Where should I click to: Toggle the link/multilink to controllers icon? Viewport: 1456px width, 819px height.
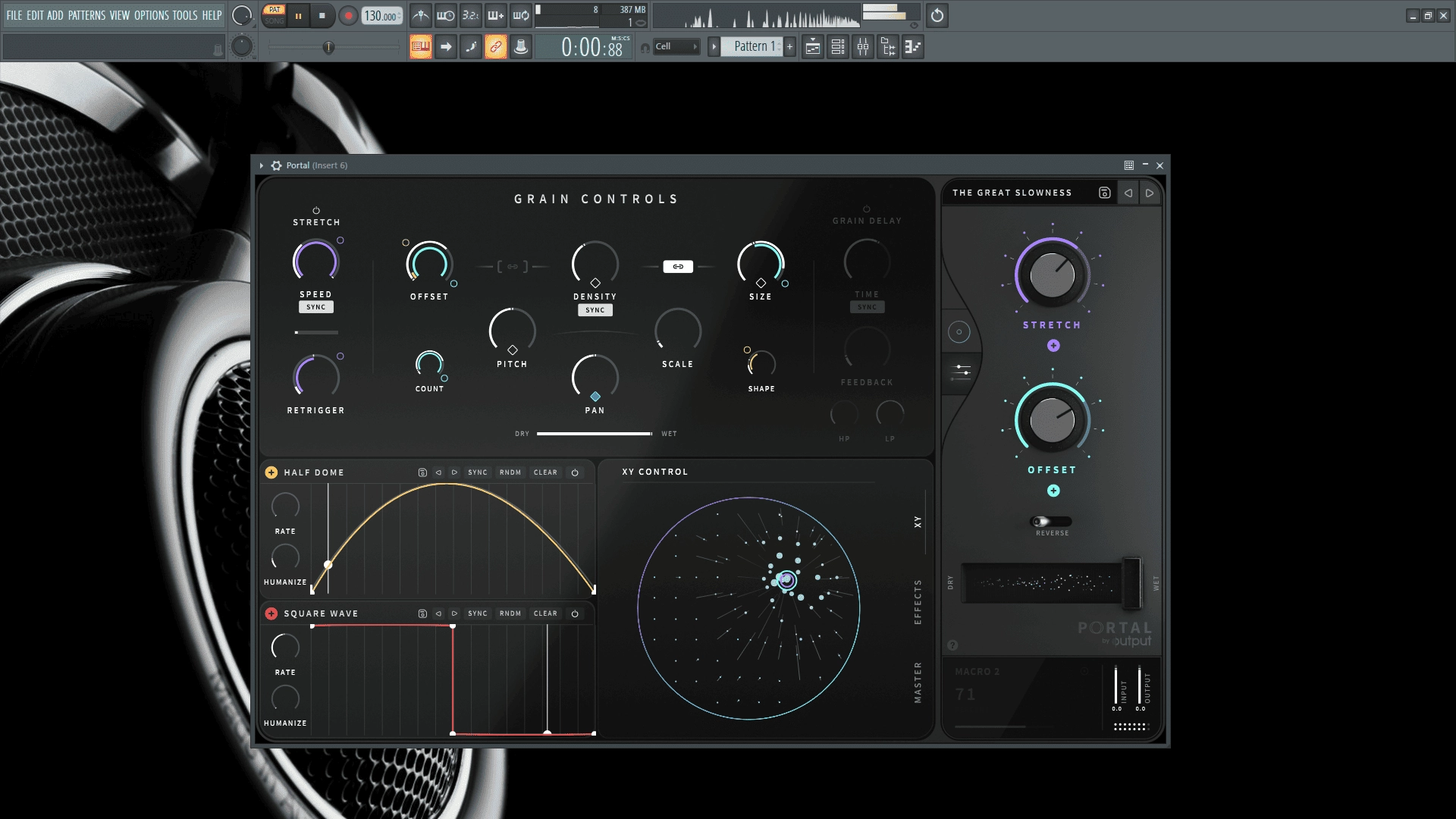pos(496,47)
